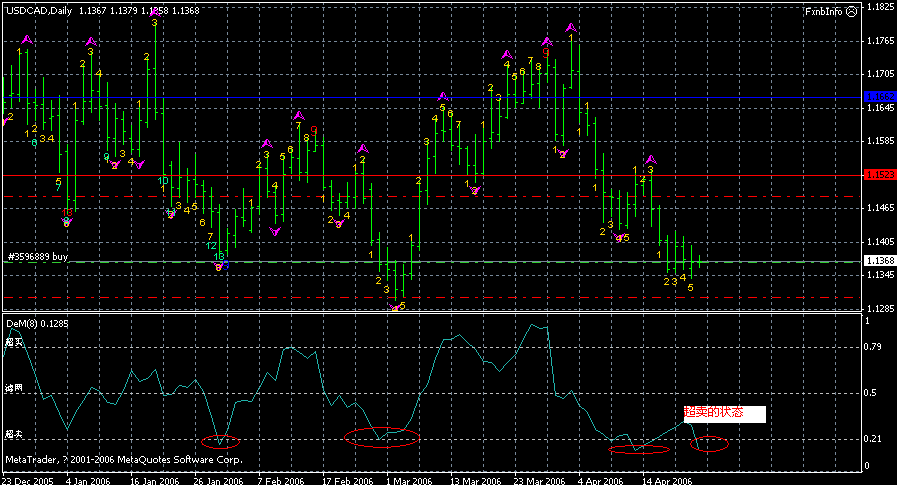Click the 1.1405 price scale value
Screen dimensions: 897x485
880,241
